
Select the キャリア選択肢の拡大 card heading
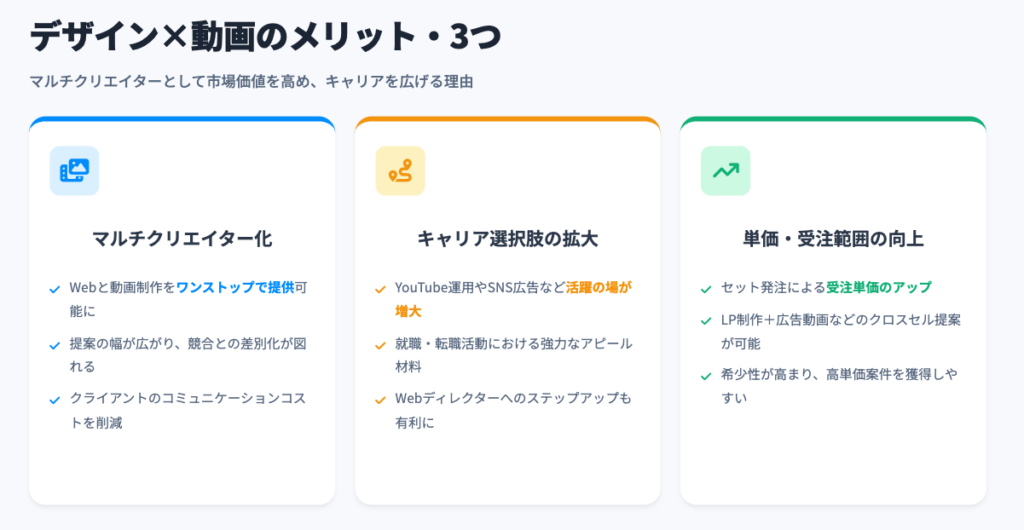click(x=507, y=239)
